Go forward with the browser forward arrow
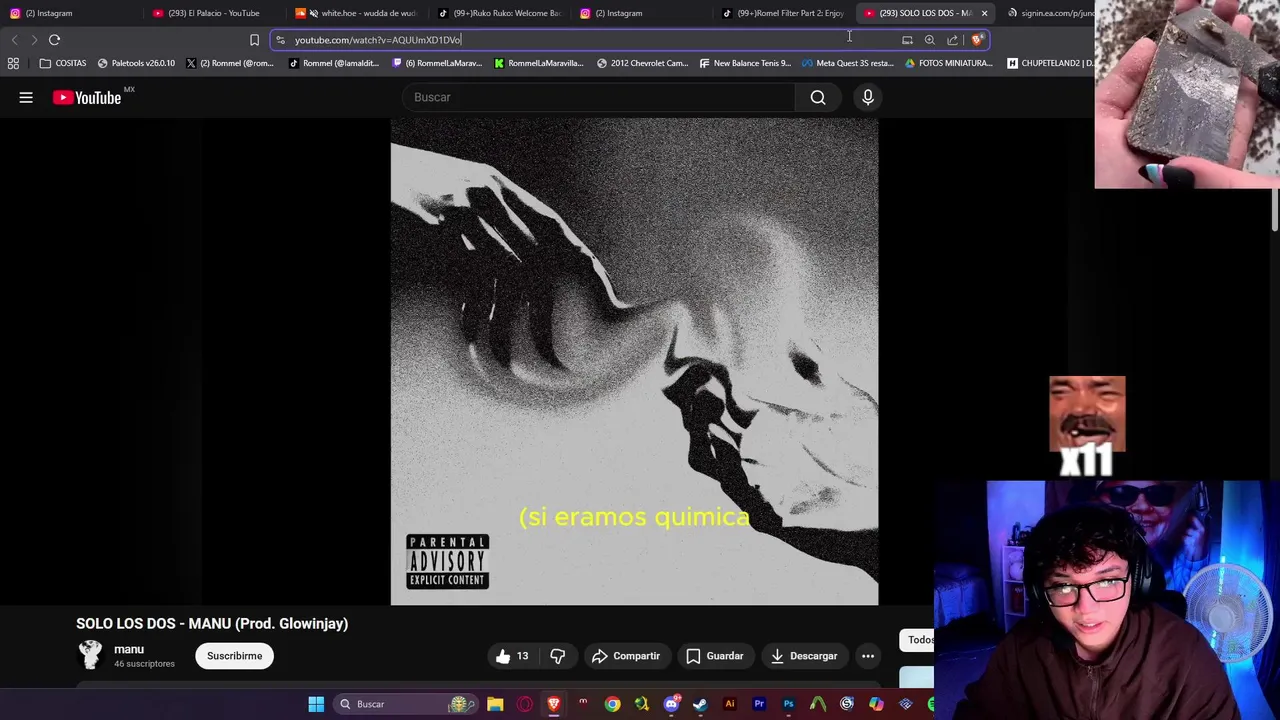 click(x=34, y=40)
